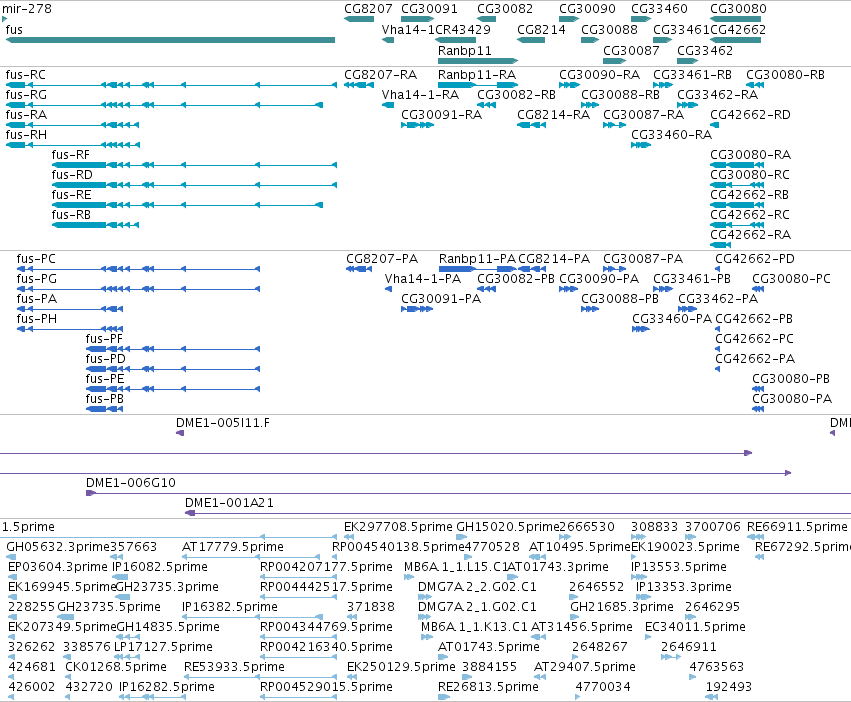Viewport: 851px width, 702px height.
Task: Select the EP03604.3prime EST label
Action: coord(58,567)
